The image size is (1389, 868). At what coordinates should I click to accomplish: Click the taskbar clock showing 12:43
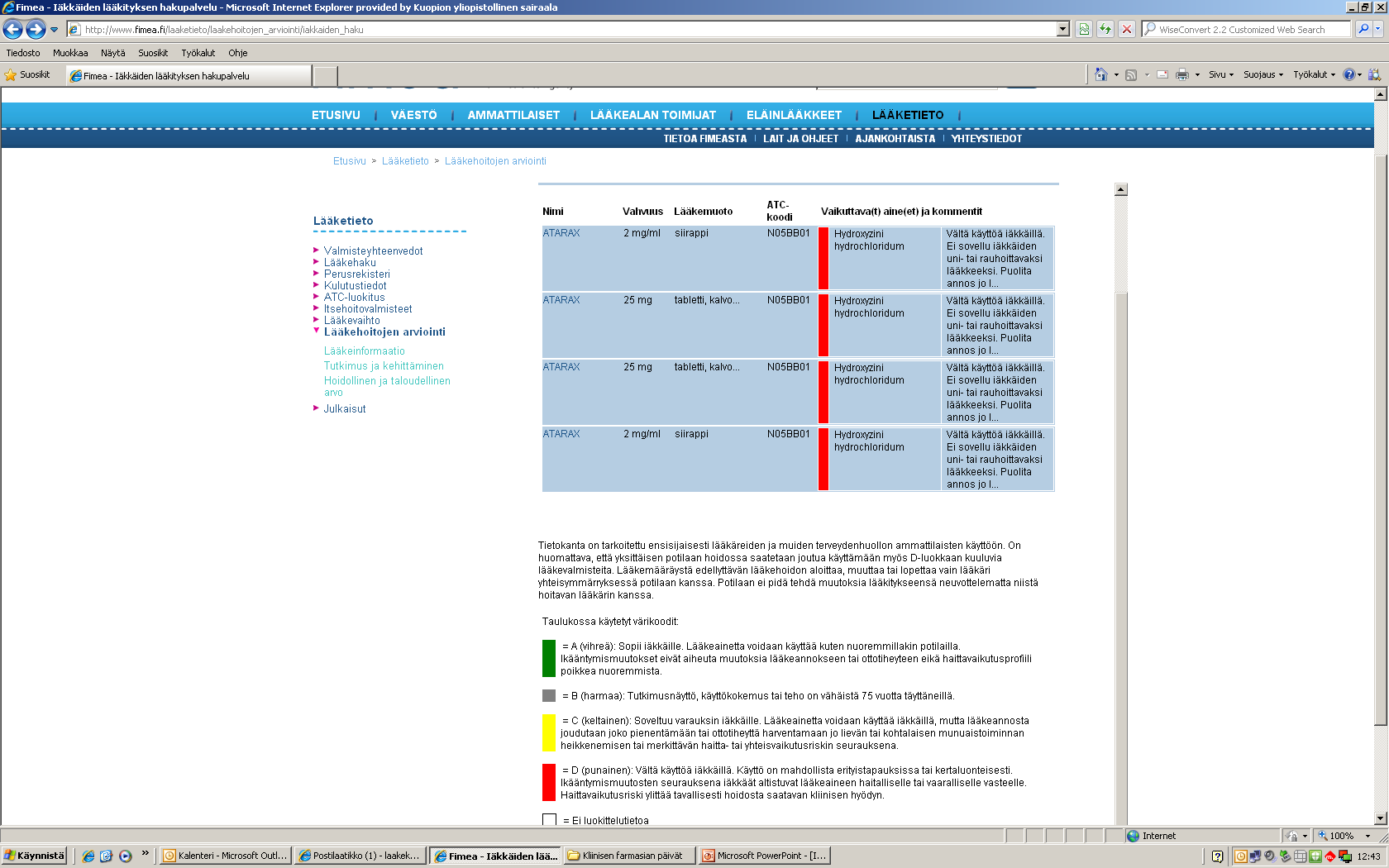click(x=1368, y=856)
